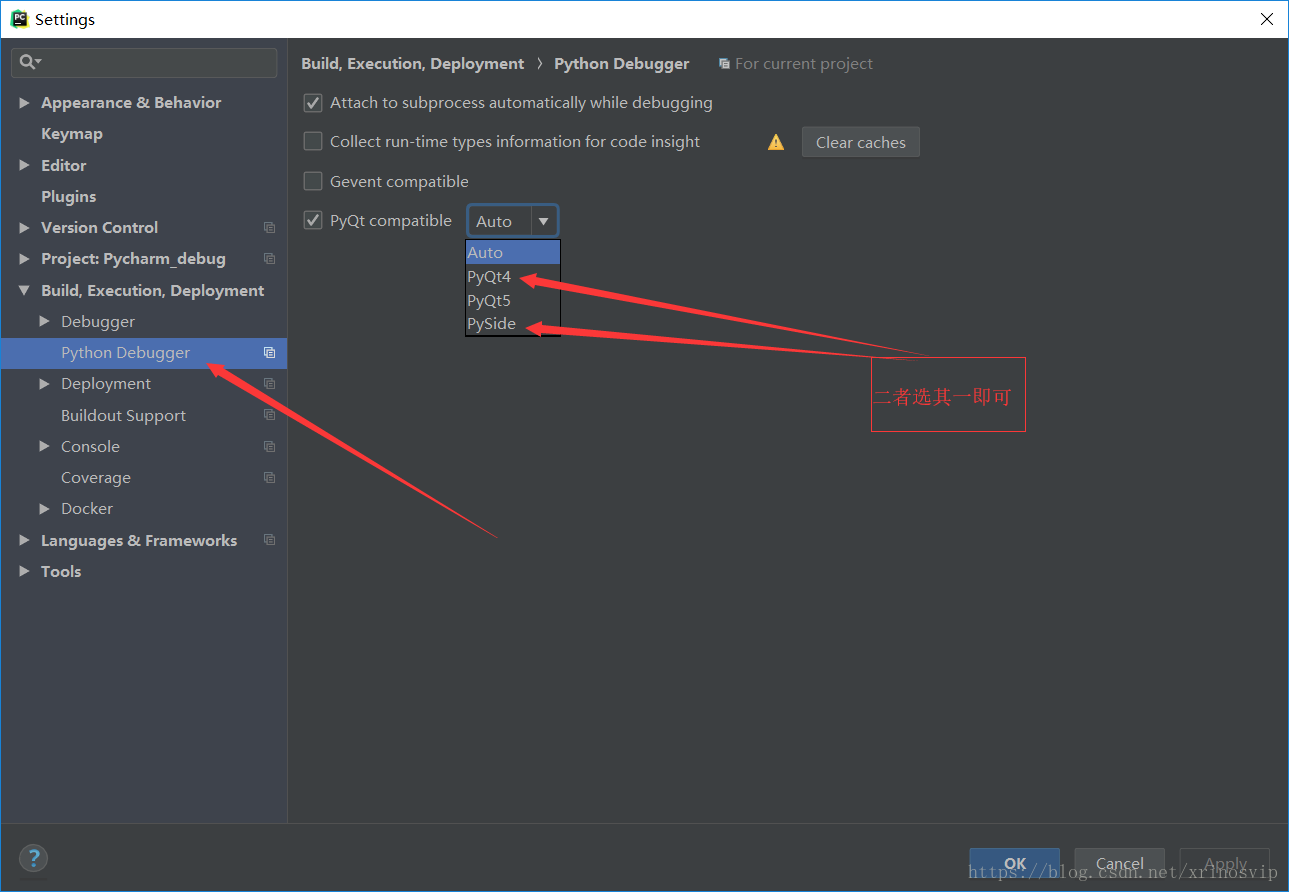The width and height of the screenshot is (1289, 892).
Task: Click the Apply button
Action: [1224, 864]
